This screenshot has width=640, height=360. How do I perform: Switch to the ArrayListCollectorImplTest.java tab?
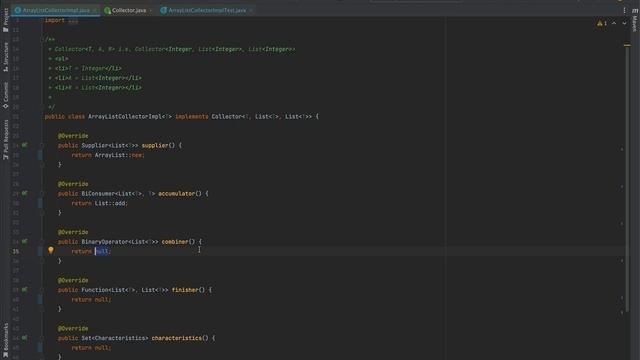(x=207, y=10)
